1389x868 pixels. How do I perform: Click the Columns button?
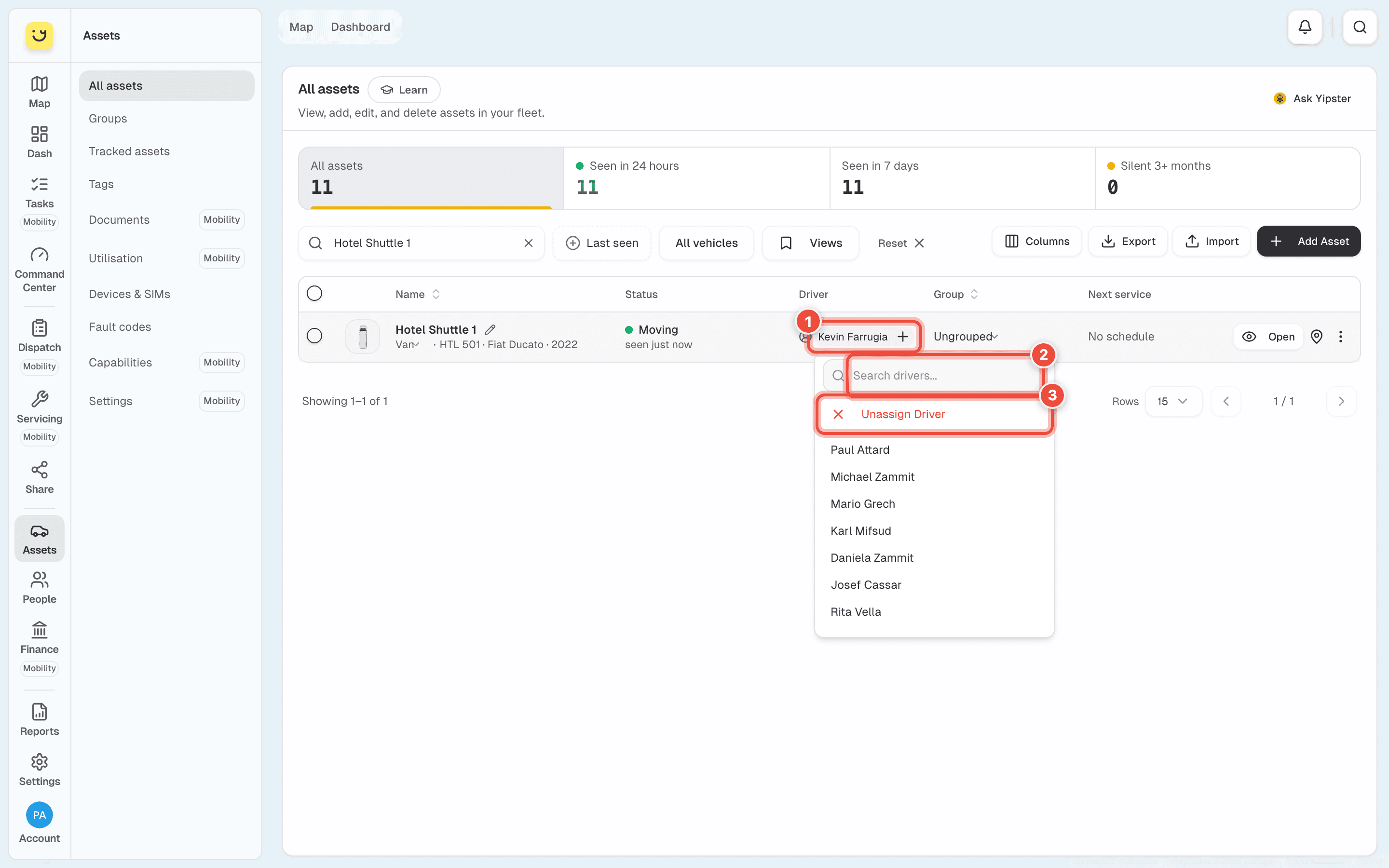tap(1036, 241)
